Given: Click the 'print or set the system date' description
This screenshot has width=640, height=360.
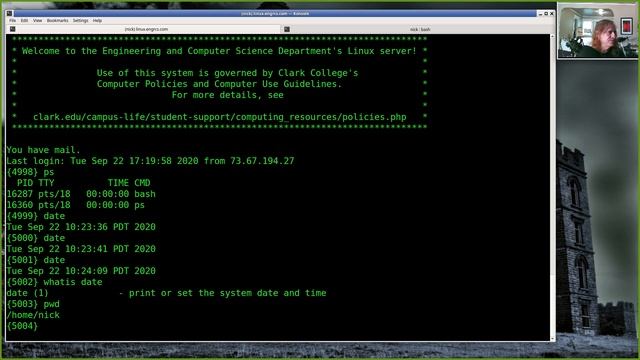Looking at the screenshot, I should [x=227, y=293].
